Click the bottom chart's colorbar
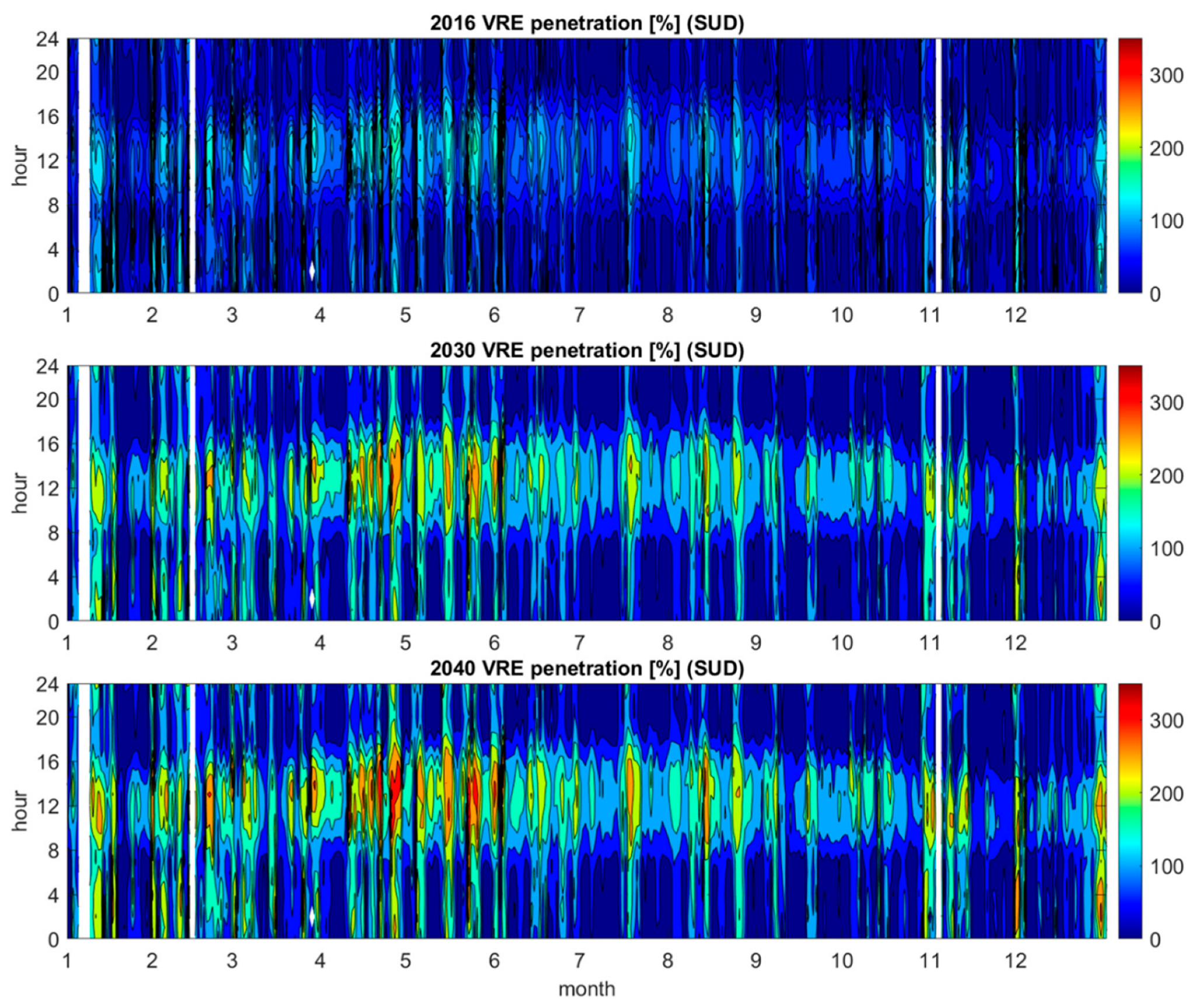The width and height of the screenshot is (1194, 1008). [1129, 811]
